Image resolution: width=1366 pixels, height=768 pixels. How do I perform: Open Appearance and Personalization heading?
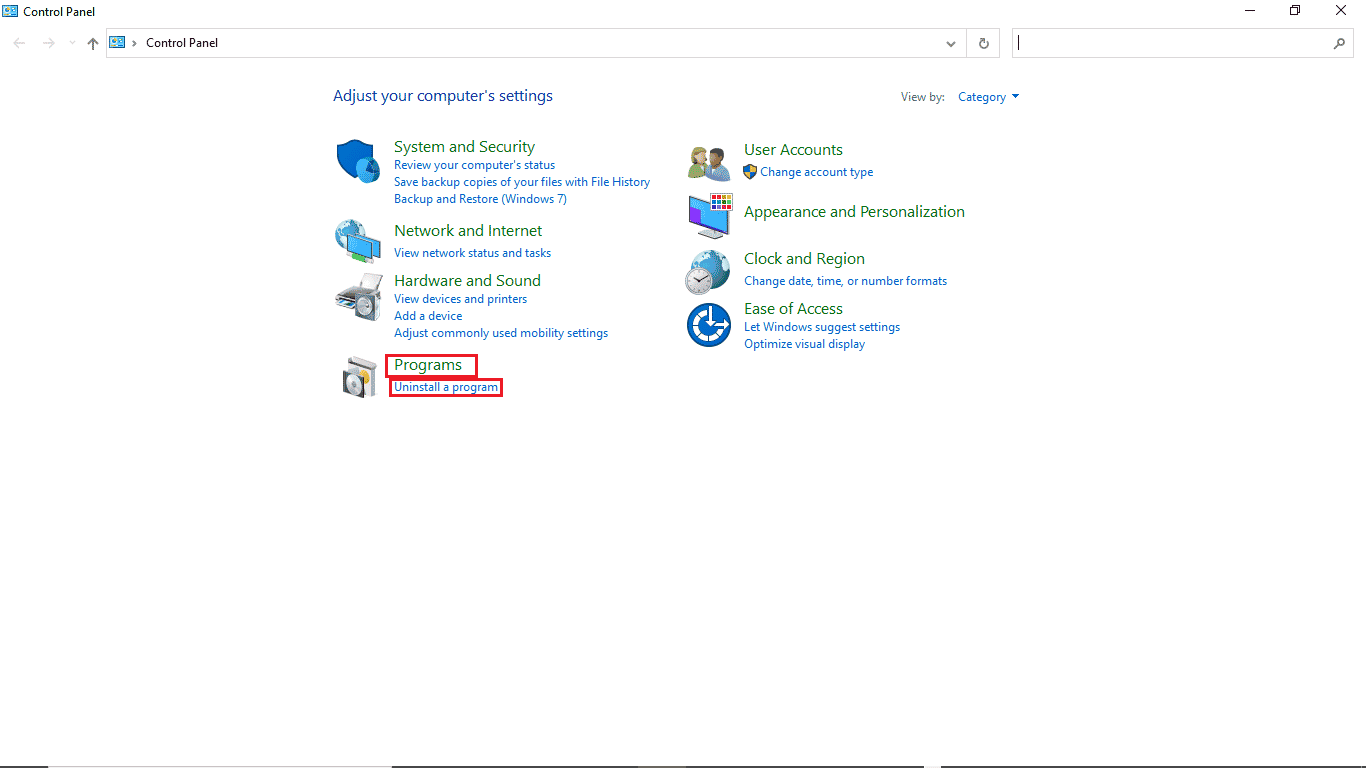(854, 212)
